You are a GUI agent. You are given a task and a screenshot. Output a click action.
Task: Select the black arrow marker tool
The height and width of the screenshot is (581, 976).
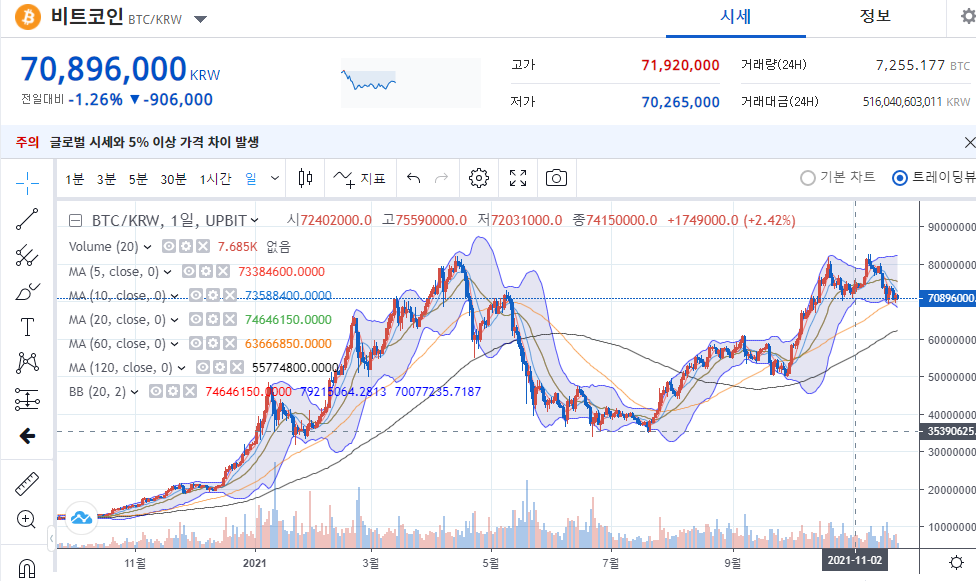coord(27,436)
